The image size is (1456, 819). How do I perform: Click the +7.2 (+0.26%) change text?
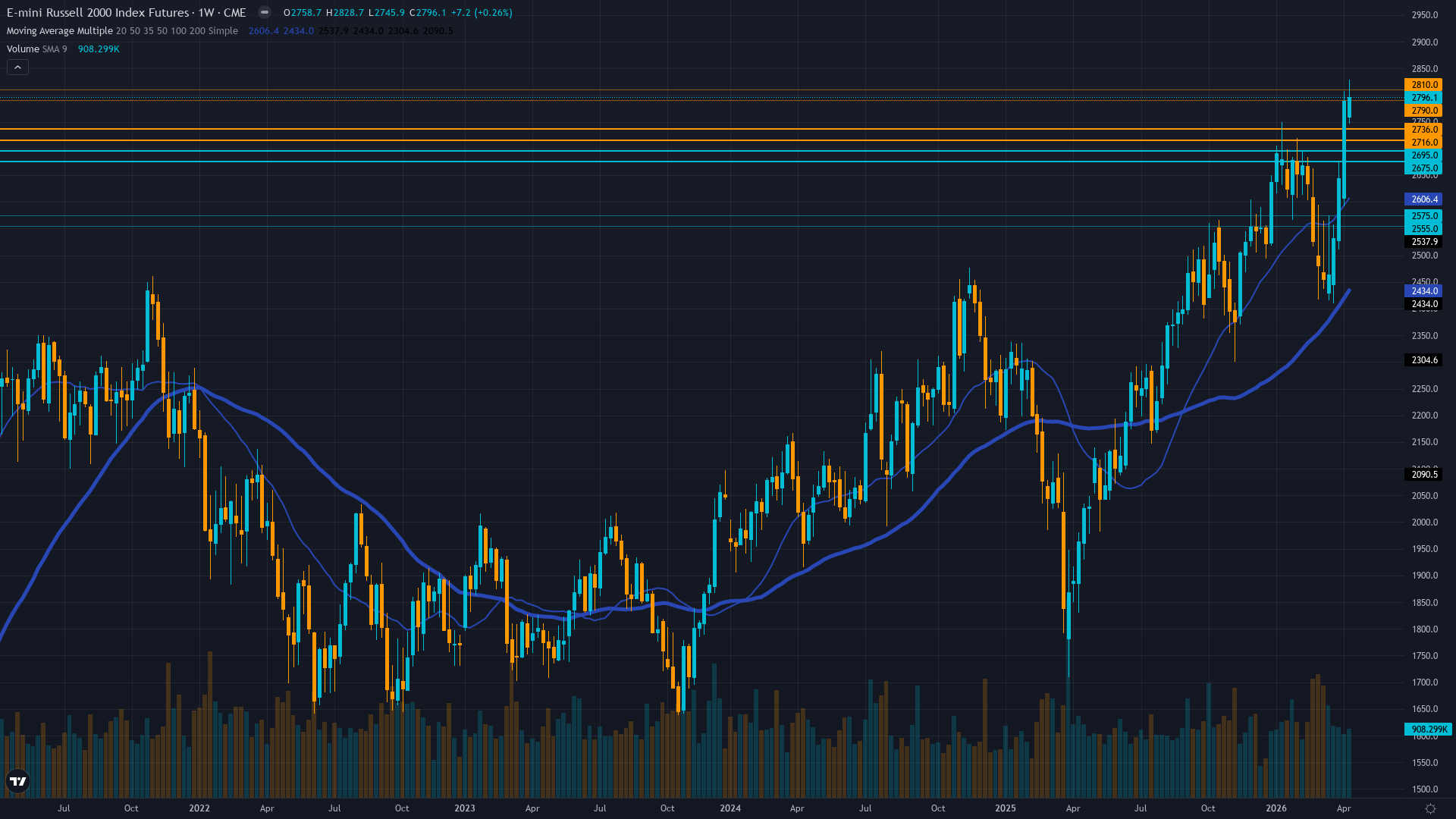tap(482, 13)
